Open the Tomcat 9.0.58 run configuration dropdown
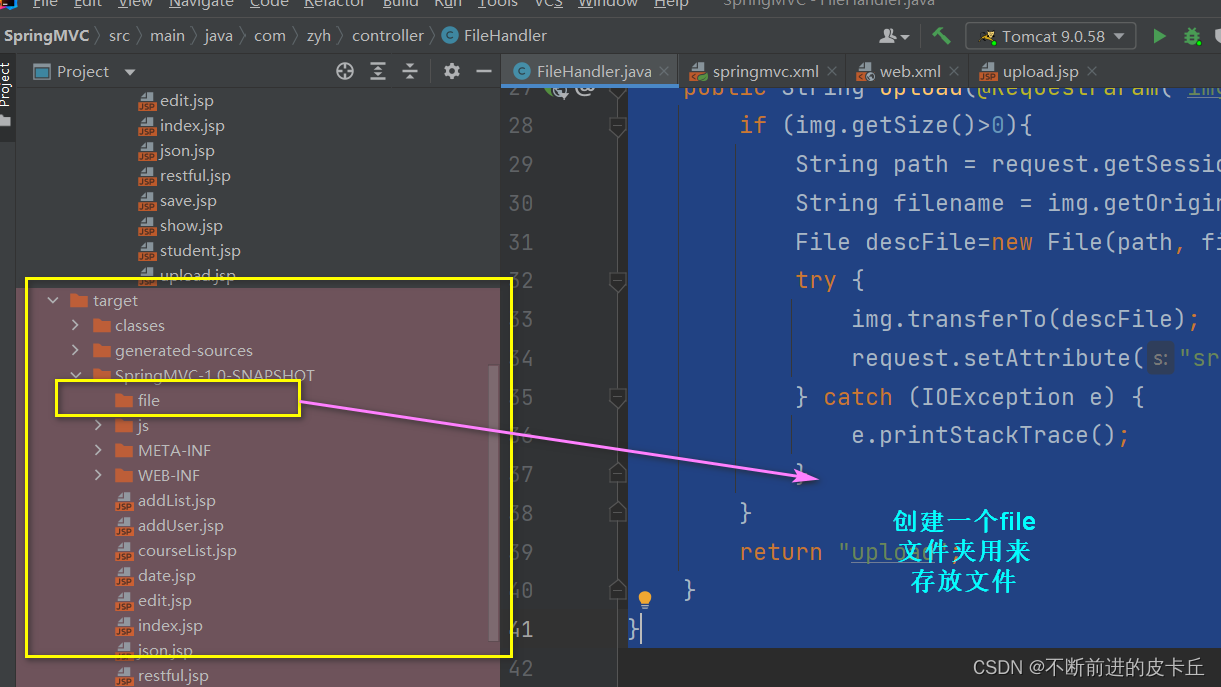 1051,36
